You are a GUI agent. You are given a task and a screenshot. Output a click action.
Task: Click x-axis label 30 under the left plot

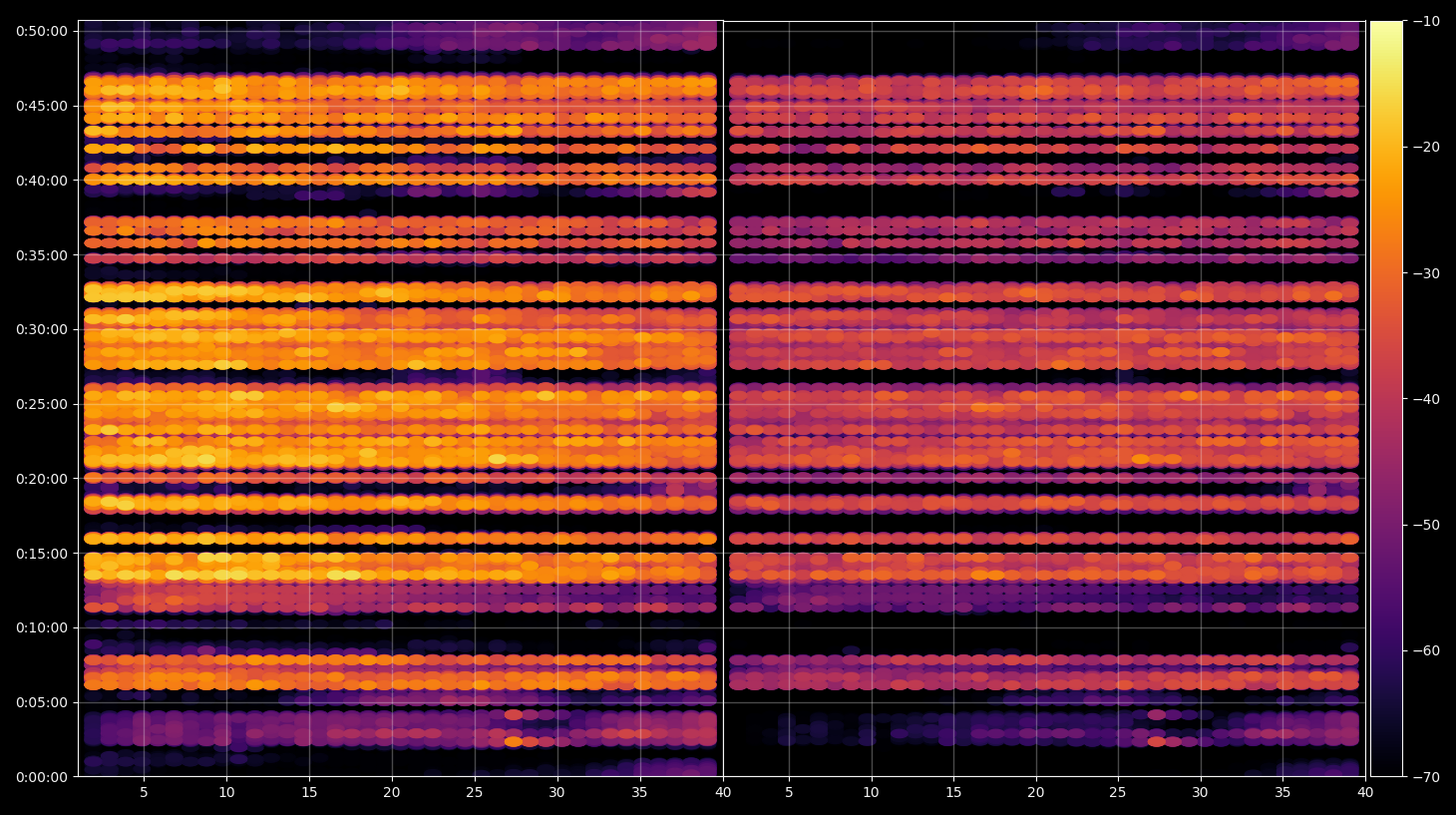click(556, 793)
